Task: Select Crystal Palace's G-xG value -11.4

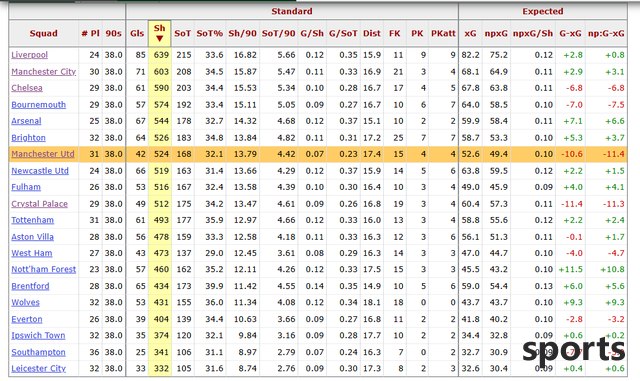Action: click(x=572, y=204)
